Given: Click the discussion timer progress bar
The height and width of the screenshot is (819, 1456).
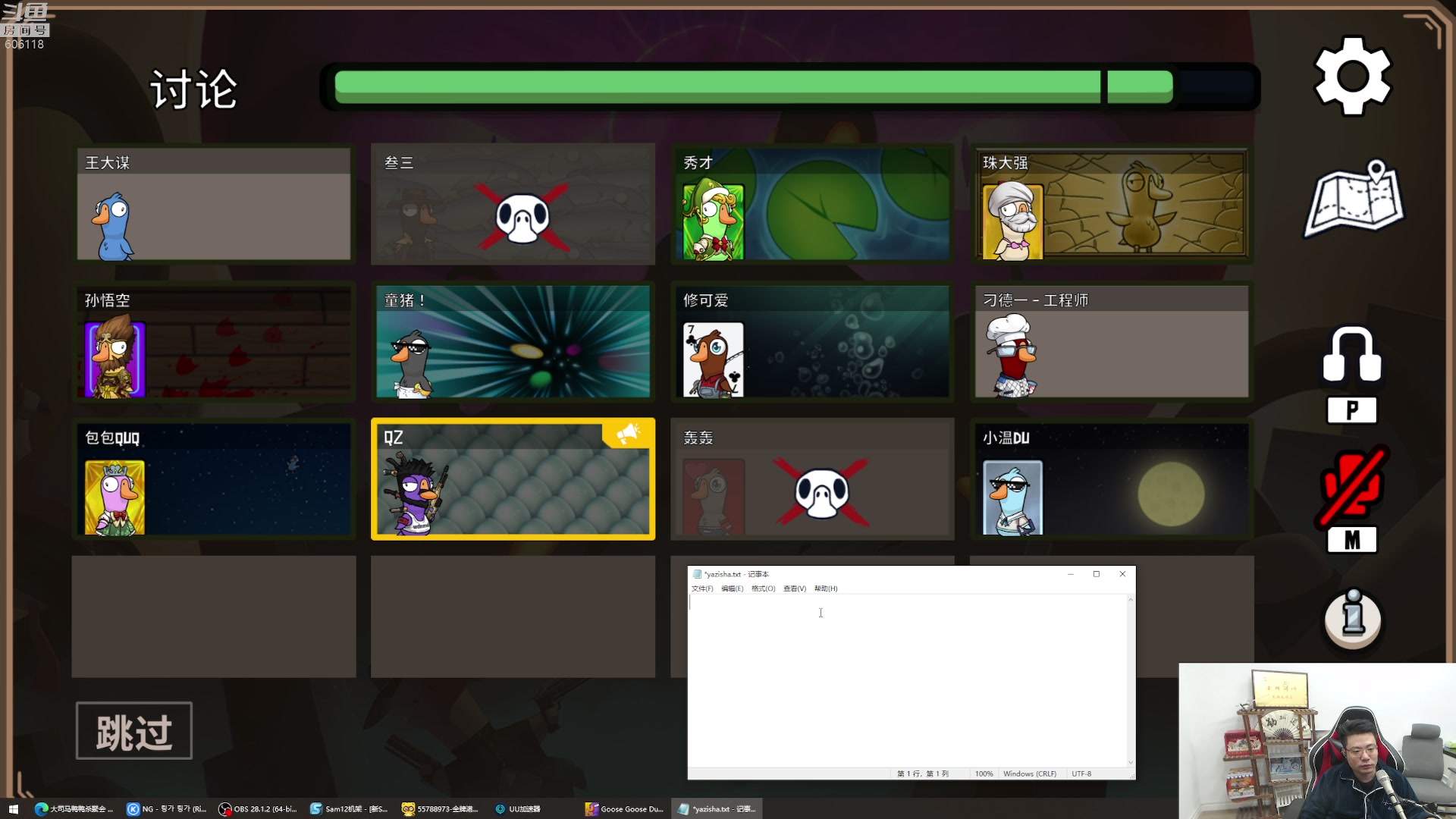Looking at the screenshot, I should point(789,86).
